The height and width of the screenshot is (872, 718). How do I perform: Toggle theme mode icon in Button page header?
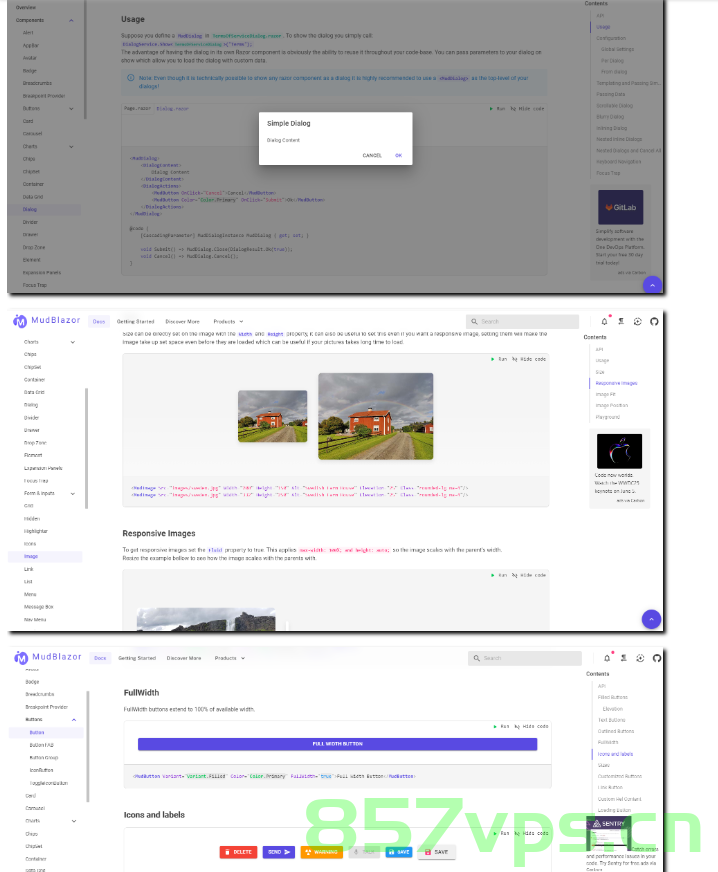[640, 658]
